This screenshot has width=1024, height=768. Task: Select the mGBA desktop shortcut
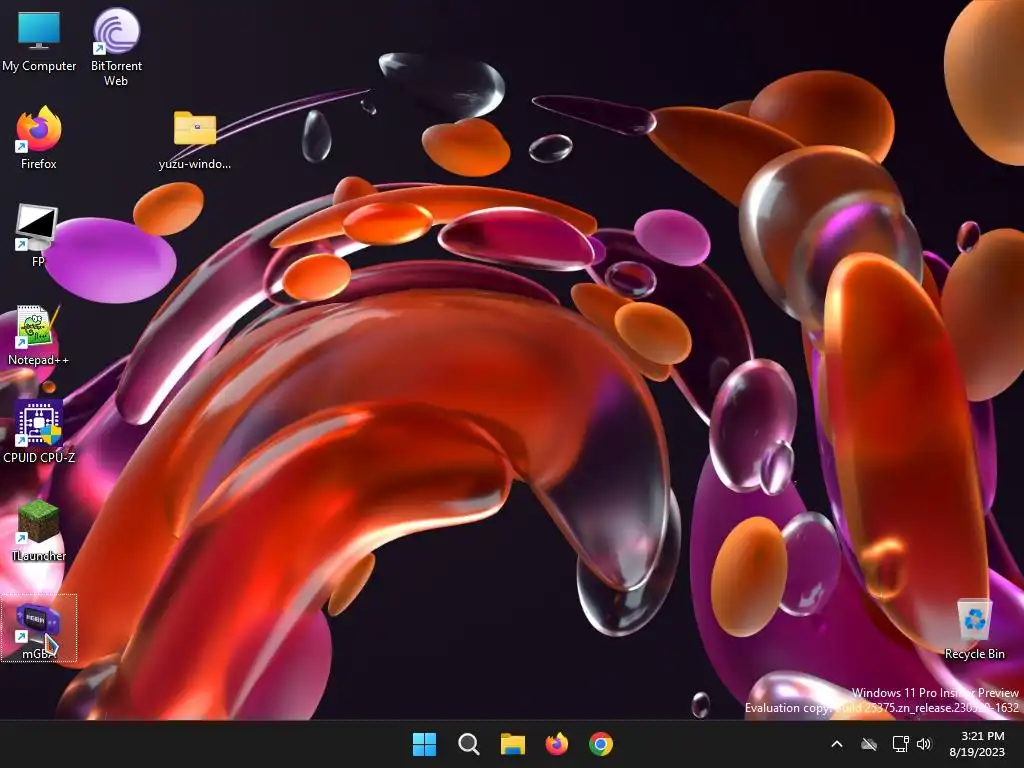tap(39, 628)
